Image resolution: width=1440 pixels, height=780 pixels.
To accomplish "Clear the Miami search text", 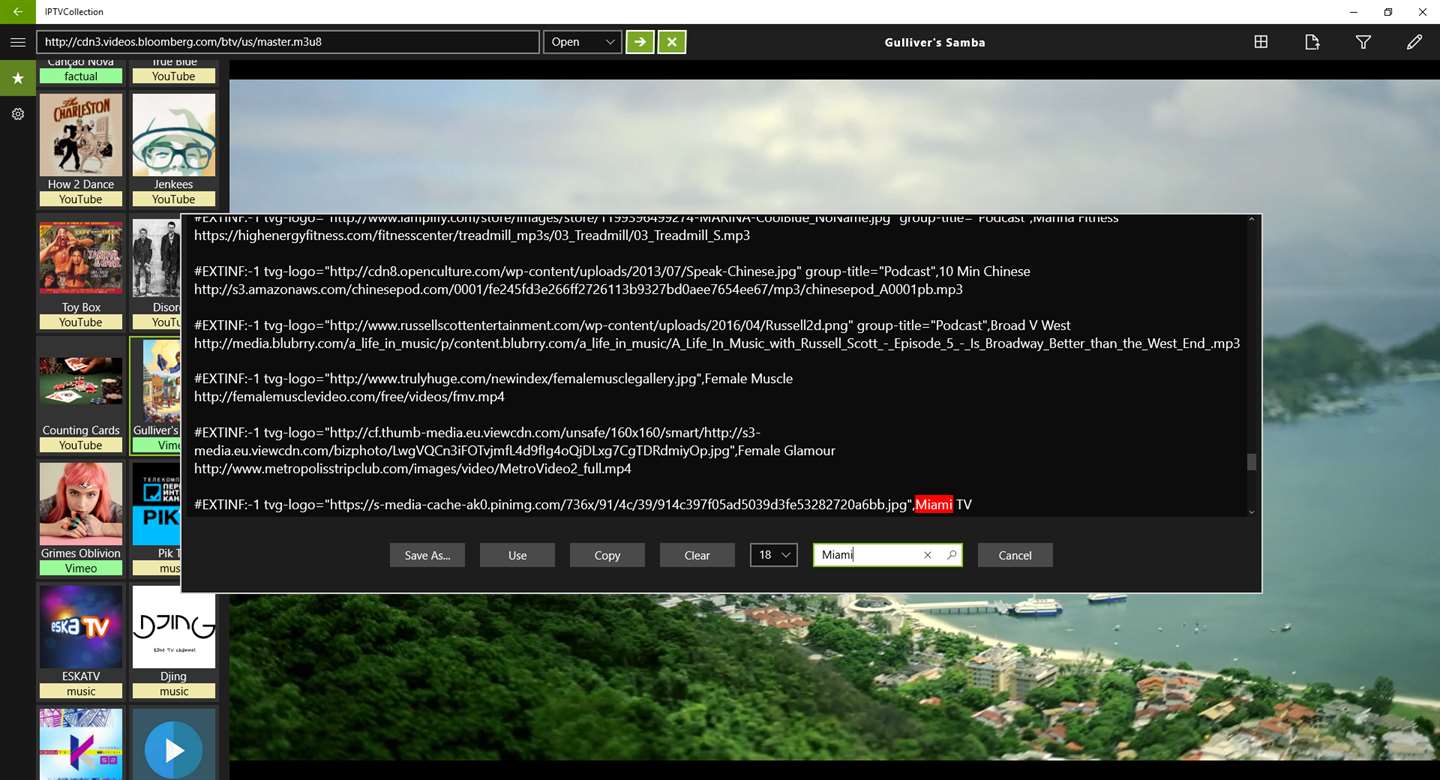I will click(x=927, y=555).
